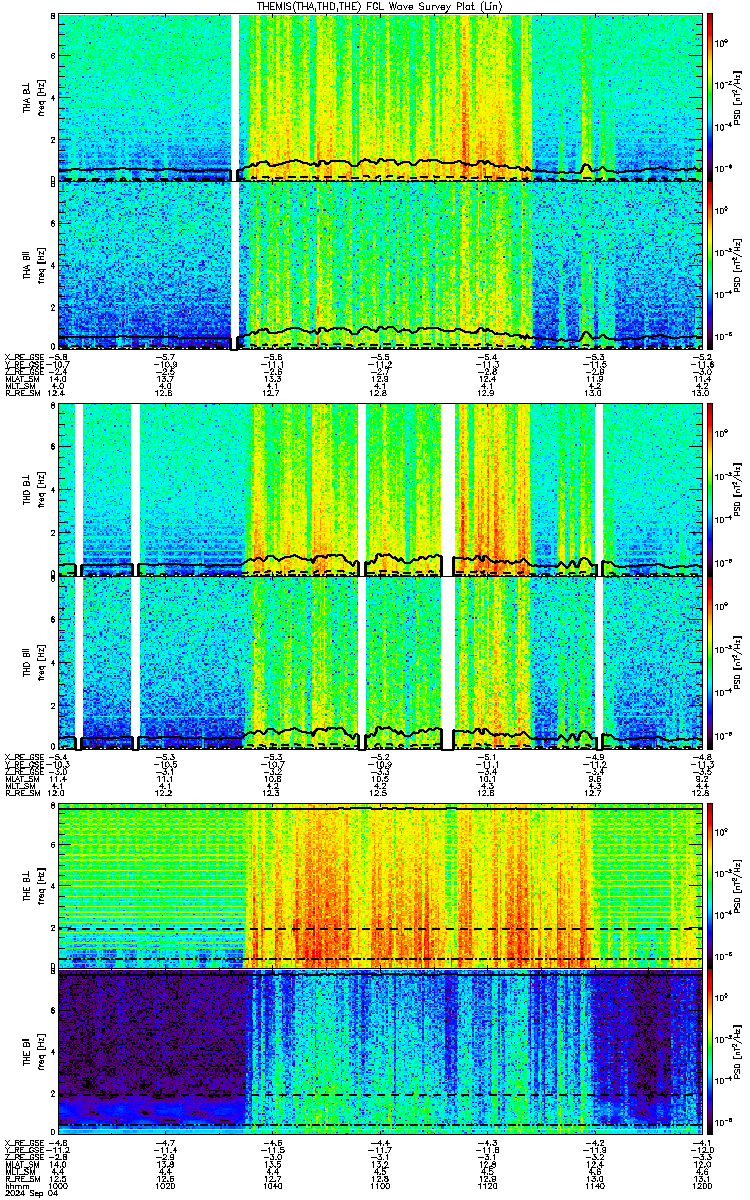
Task: Click the 1100 time tick label
Action: pos(380,1186)
